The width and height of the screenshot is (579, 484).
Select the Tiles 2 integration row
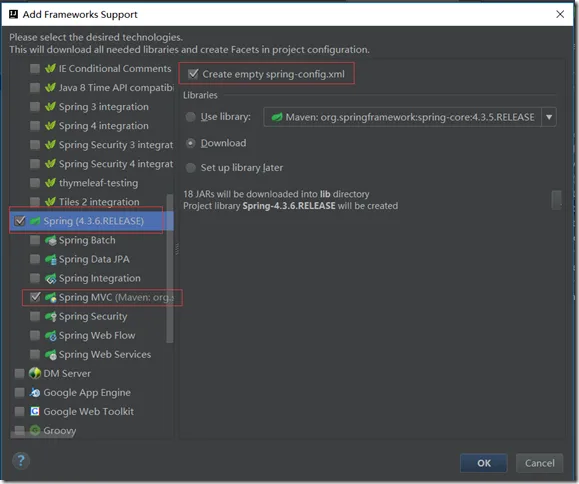92,202
